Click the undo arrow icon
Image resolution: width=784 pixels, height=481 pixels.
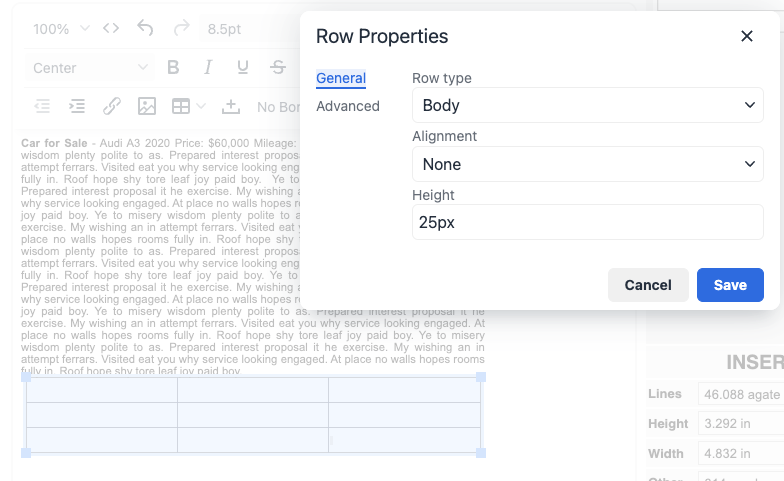146,29
